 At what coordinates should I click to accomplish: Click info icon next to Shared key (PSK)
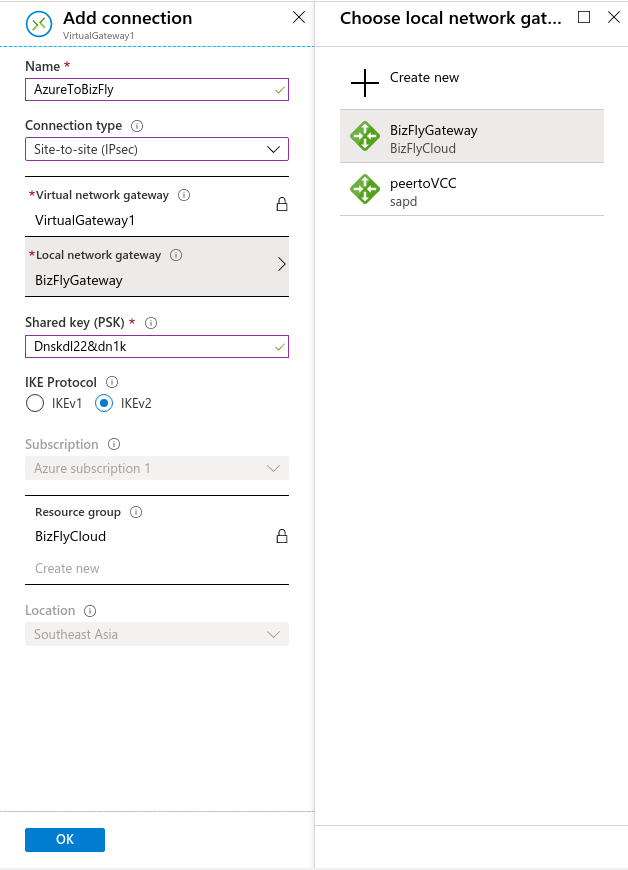[151, 323]
